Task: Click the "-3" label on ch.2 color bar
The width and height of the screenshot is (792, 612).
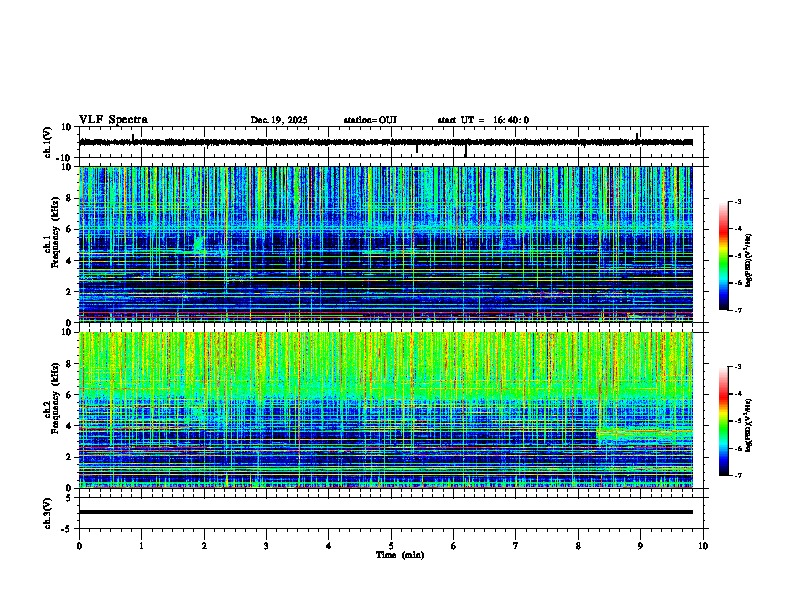Action: (x=737, y=367)
